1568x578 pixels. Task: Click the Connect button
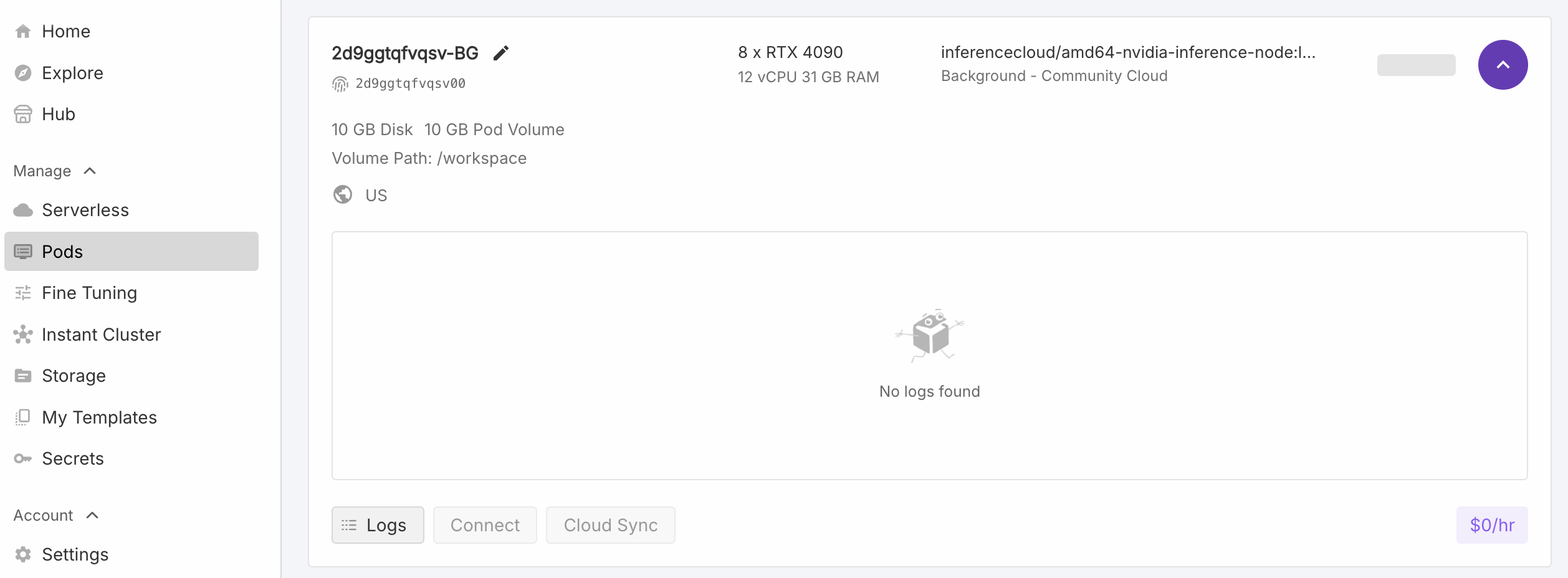484,525
